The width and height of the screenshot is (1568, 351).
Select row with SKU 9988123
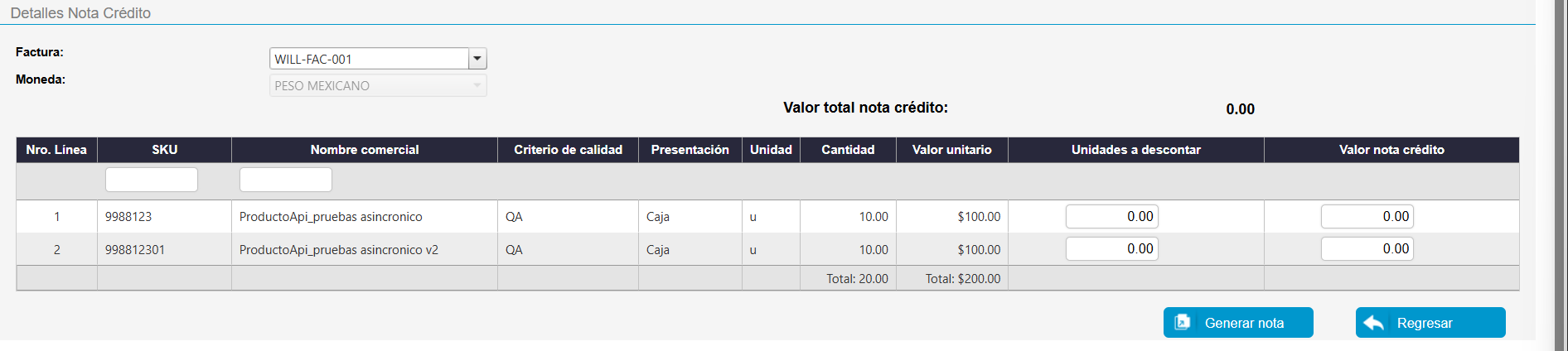click(128, 217)
